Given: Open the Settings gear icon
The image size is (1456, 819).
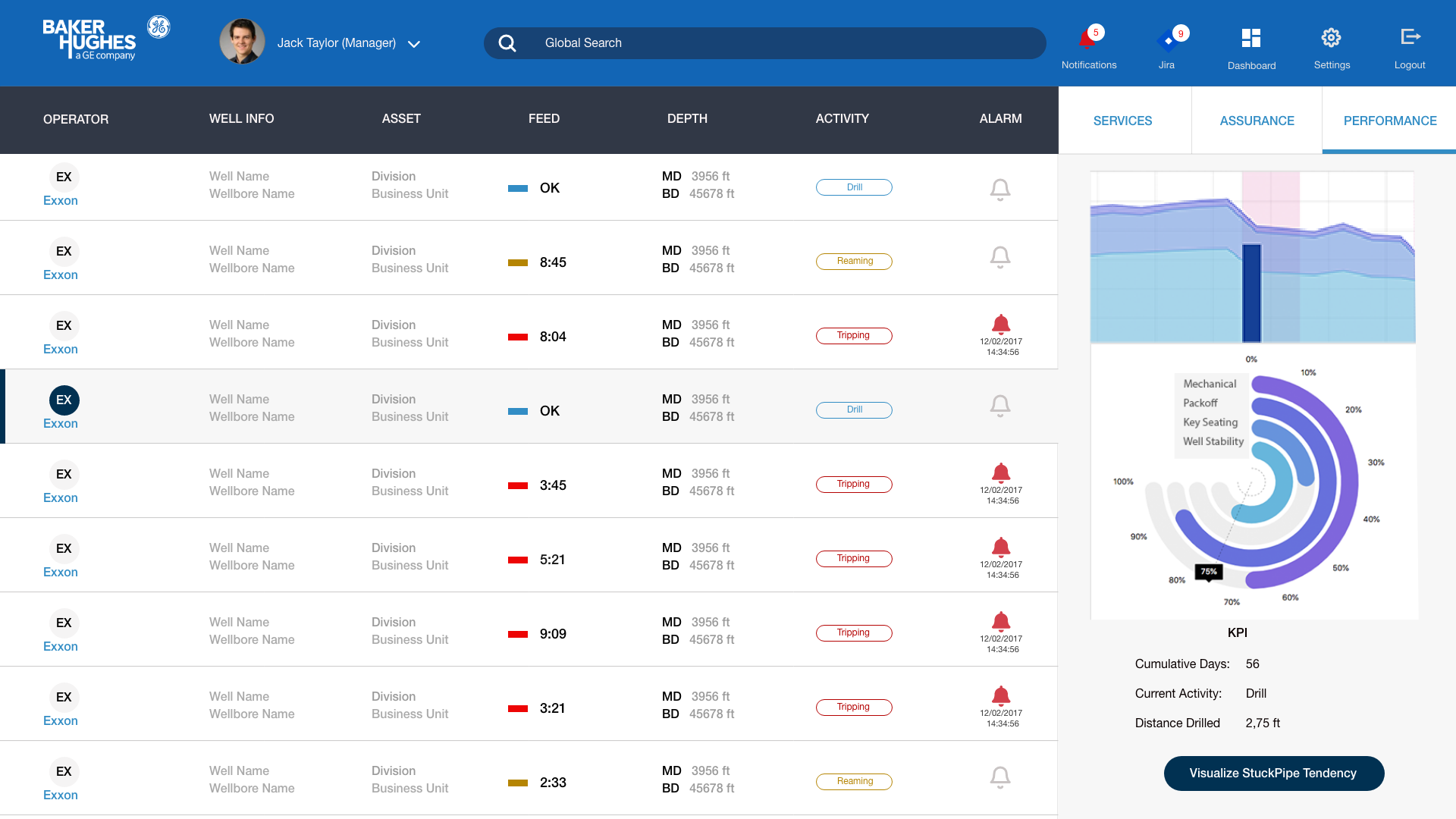Looking at the screenshot, I should (x=1331, y=38).
